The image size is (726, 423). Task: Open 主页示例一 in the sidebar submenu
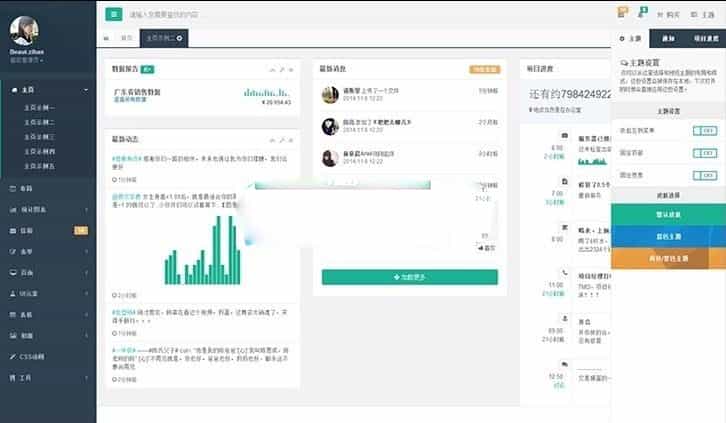[x=39, y=108]
